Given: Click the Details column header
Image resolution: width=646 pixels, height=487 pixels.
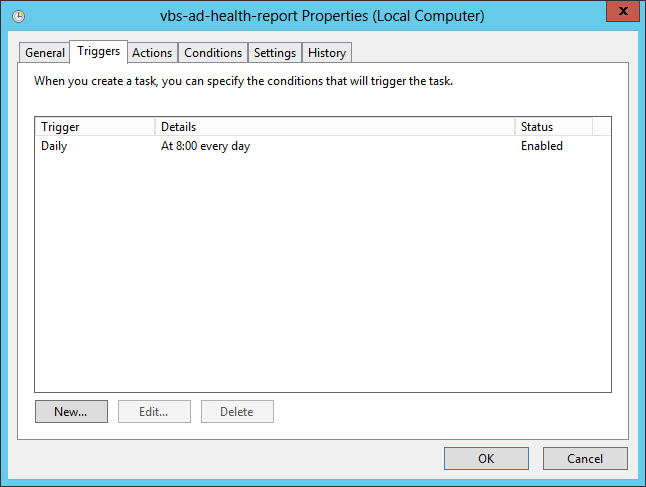Looking at the screenshot, I should [x=335, y=127].
